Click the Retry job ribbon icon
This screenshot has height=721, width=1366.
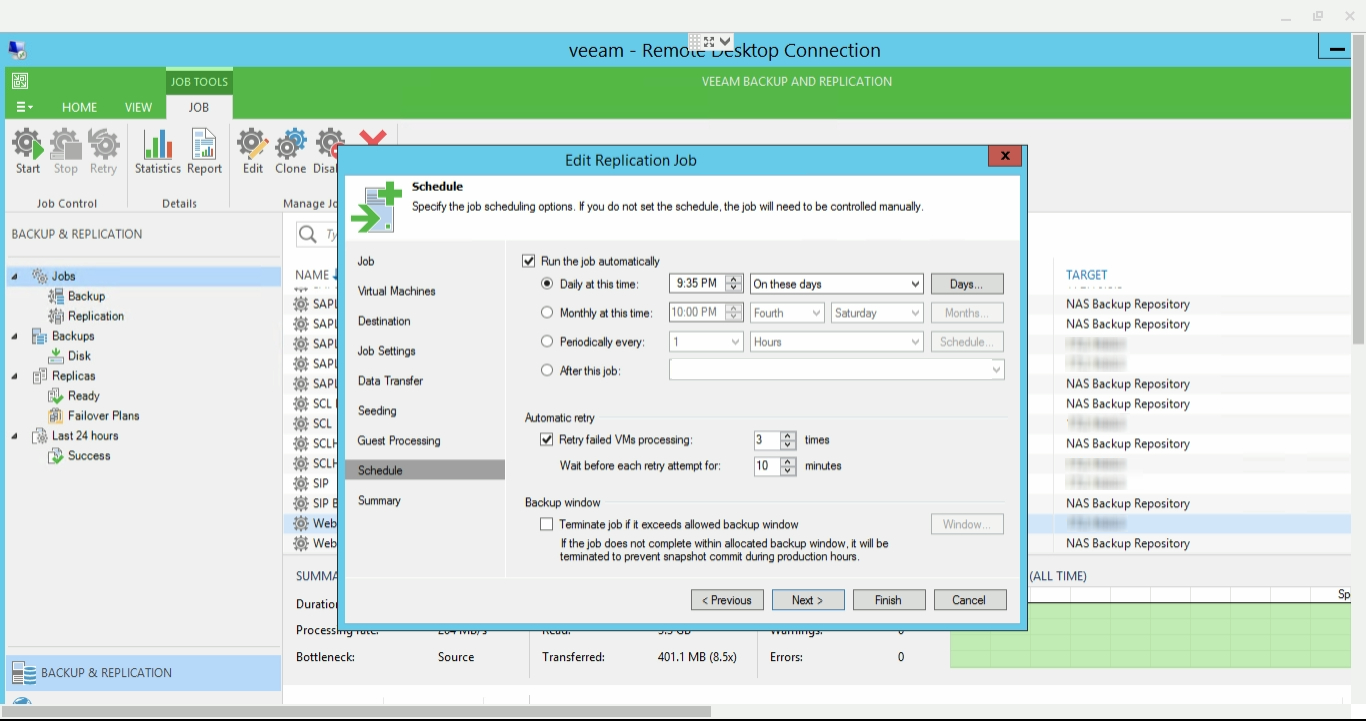pyautogui.click(x=104, y=145)
